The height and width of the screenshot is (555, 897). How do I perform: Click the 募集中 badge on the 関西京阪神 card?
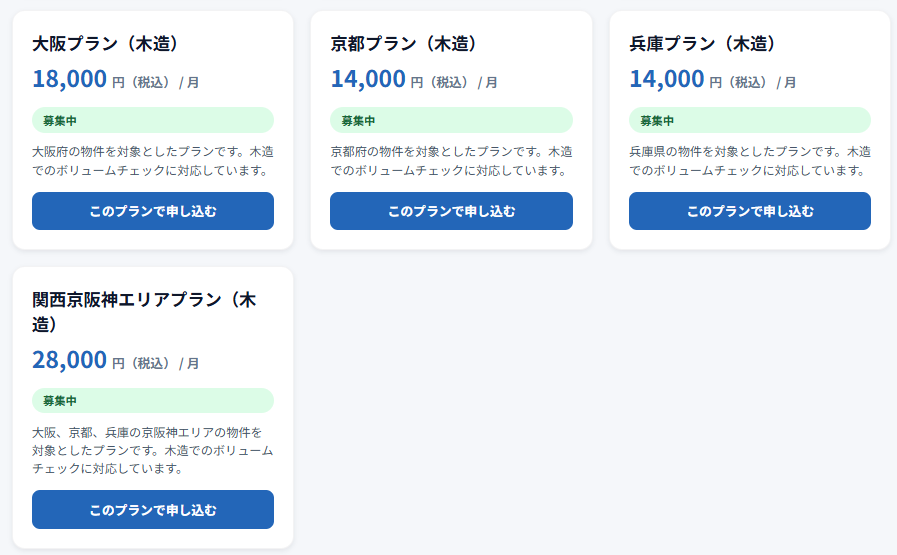pyautogui.click(x=153, y=401)
